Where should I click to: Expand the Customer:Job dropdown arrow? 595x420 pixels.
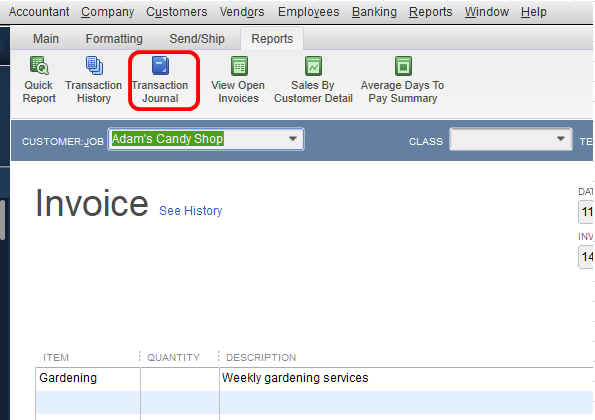[x=293, y=139]
